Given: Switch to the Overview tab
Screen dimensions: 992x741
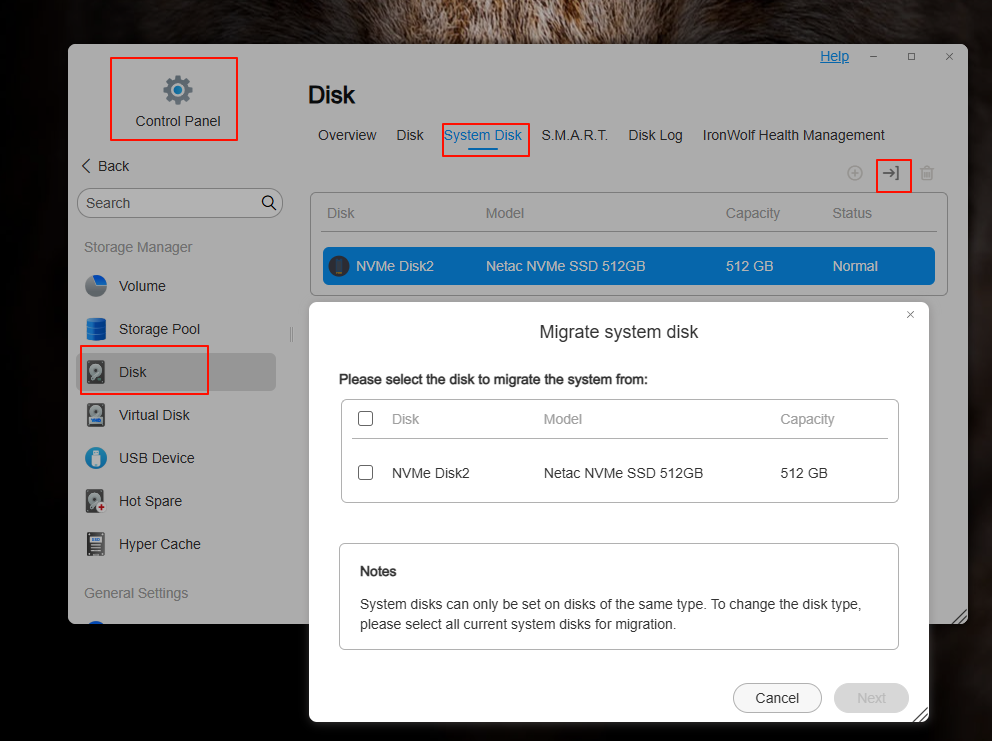Looking at the screenshot, I should point(347,135).
